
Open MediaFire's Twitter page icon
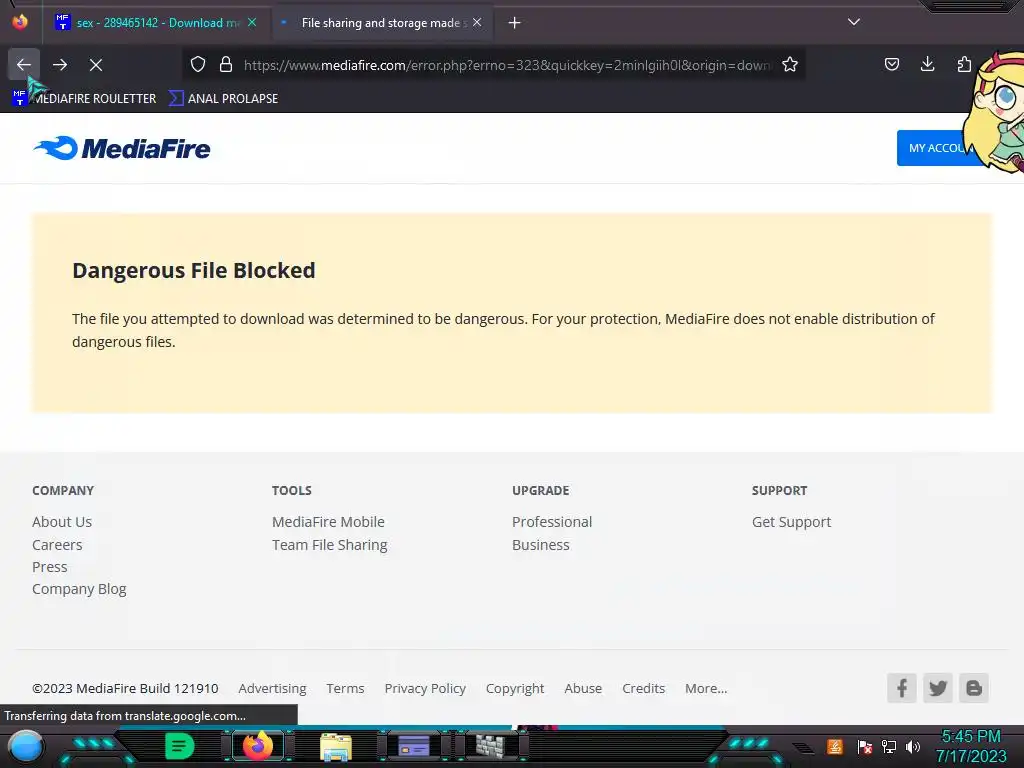pyautogui.click(x=938, y=688)
